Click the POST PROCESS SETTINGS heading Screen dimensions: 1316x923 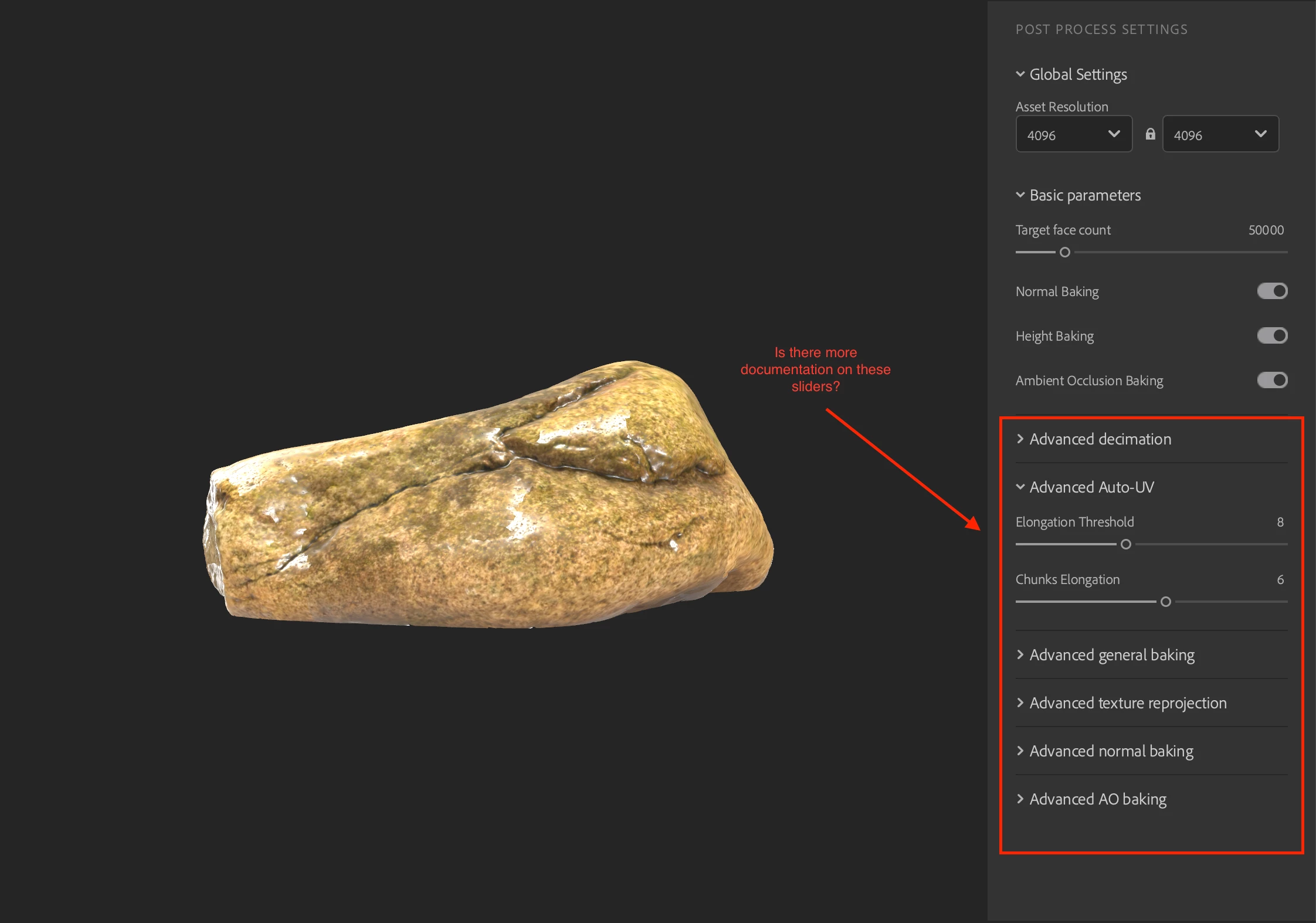point(1101,29)
